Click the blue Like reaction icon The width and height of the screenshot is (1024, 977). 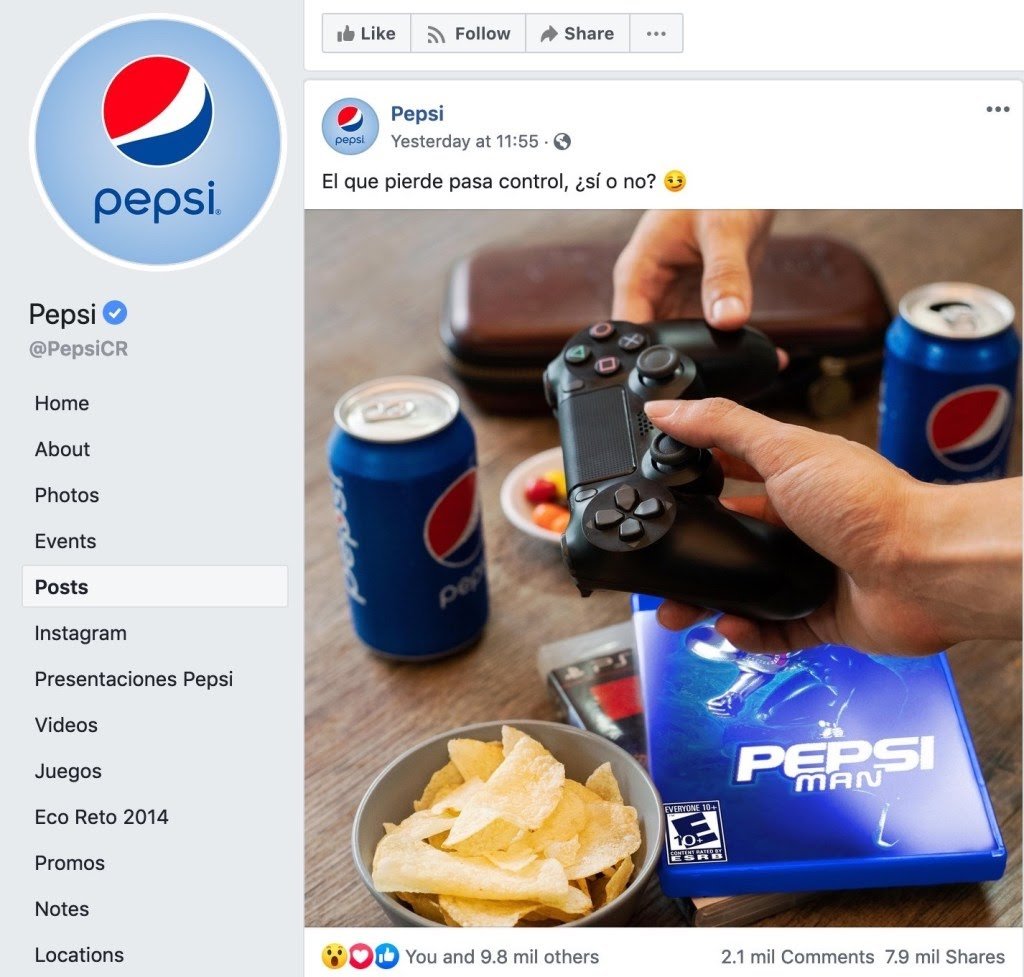pyautogui.click(x=387, y=957)
